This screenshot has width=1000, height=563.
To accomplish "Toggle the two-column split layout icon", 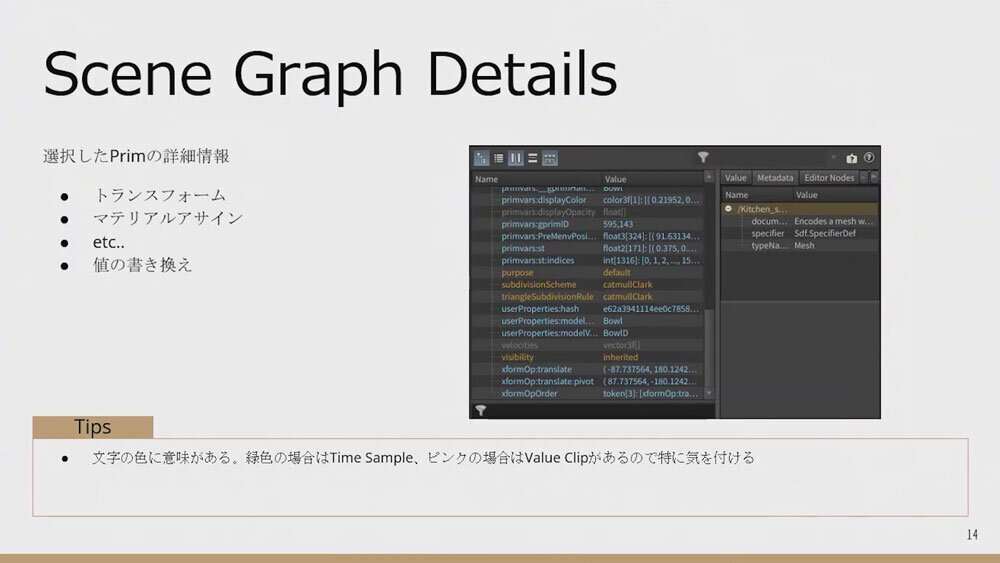I will pyautogui.click(x=516, y=158).
